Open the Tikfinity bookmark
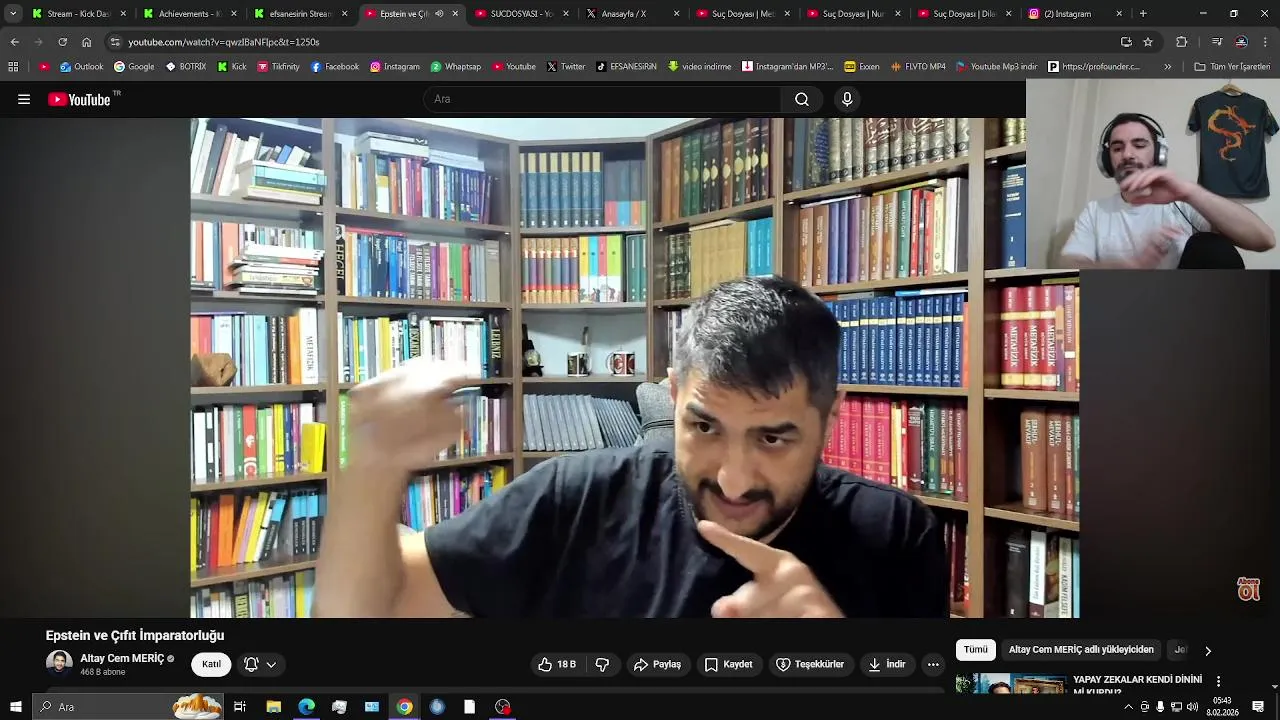The width and height of the screenshot is (1280, 720). pos(278,67)
